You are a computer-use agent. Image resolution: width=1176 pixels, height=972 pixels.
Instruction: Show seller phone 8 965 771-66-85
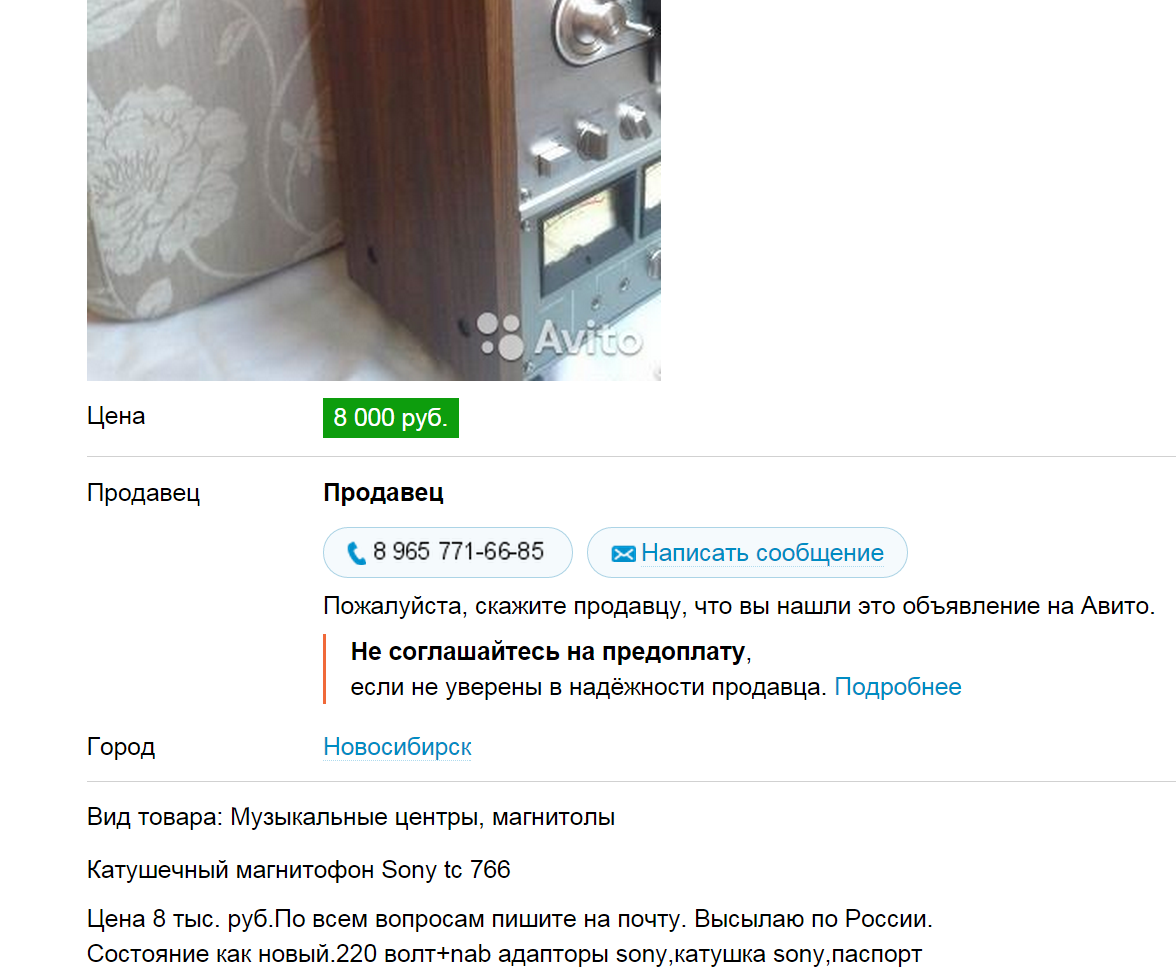tap(448, 553)
